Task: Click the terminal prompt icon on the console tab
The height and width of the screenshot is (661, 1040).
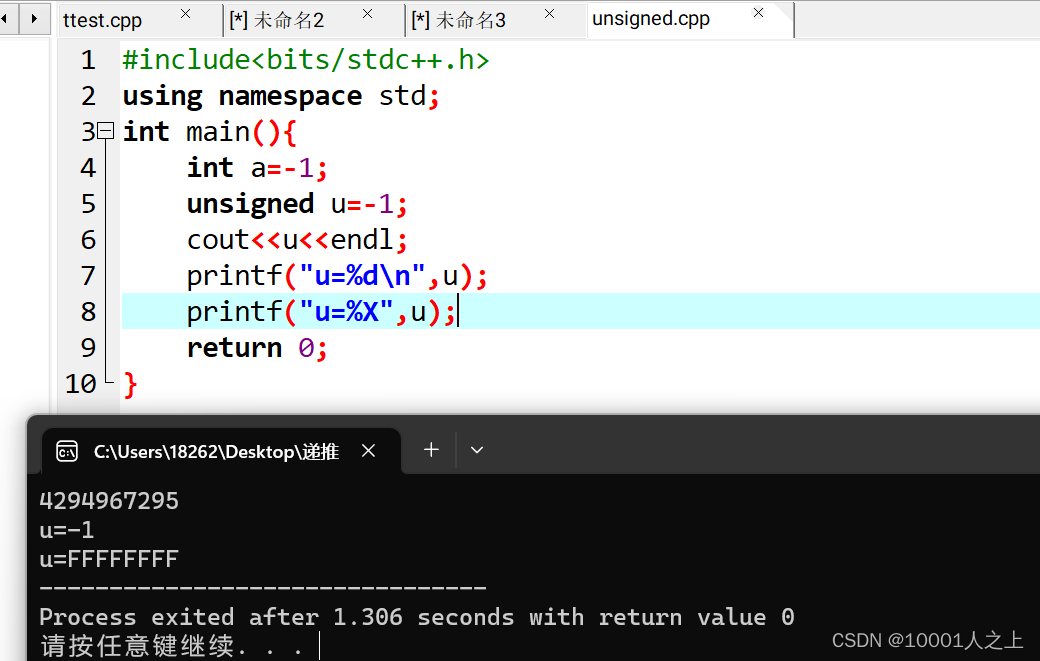Action: click(x=66, y=450)
